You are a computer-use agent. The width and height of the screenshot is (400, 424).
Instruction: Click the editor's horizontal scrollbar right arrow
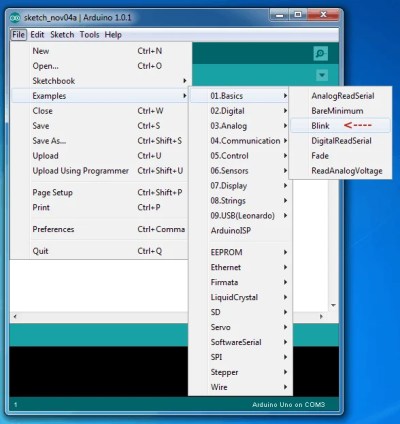coord(321,316)
